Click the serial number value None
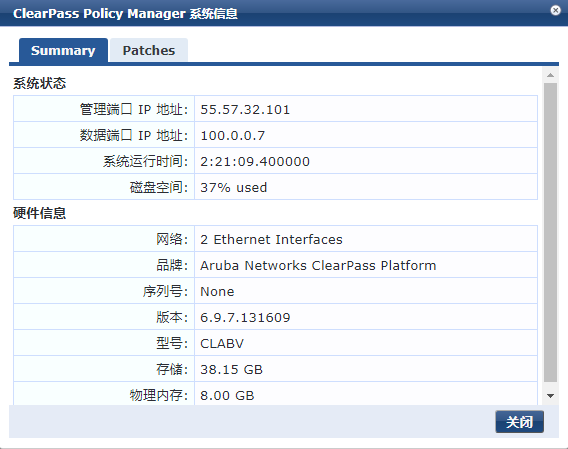The image size is (568, 449). click(217, 292)
